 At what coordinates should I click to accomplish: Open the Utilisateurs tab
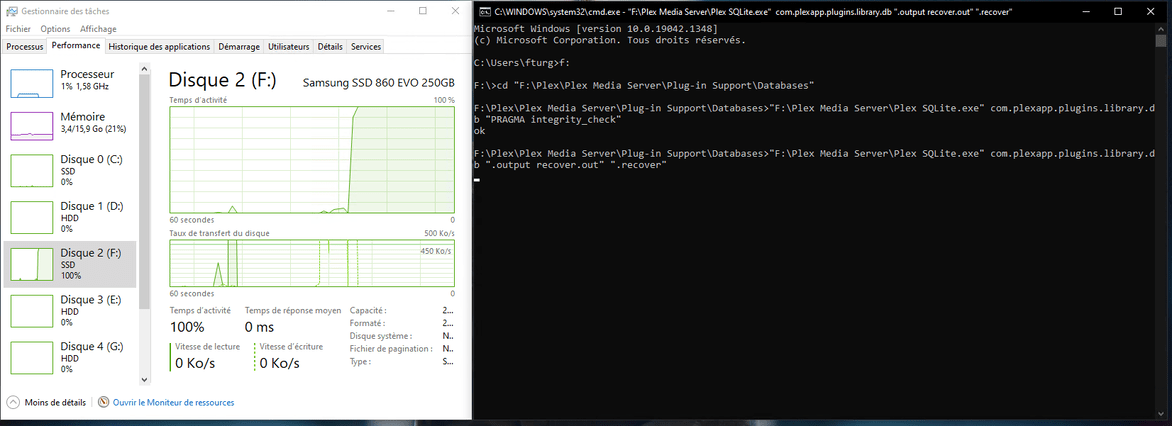[x=289, y=46]
